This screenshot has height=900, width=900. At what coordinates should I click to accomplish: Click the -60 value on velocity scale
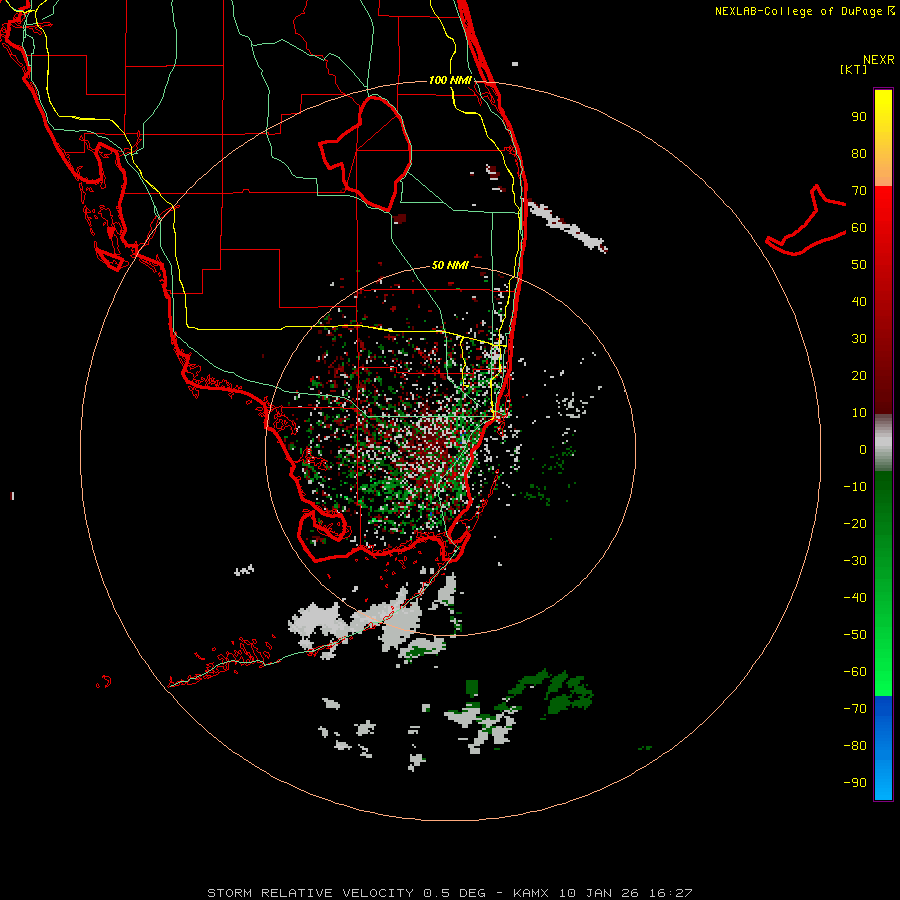(x=855, y=672)
